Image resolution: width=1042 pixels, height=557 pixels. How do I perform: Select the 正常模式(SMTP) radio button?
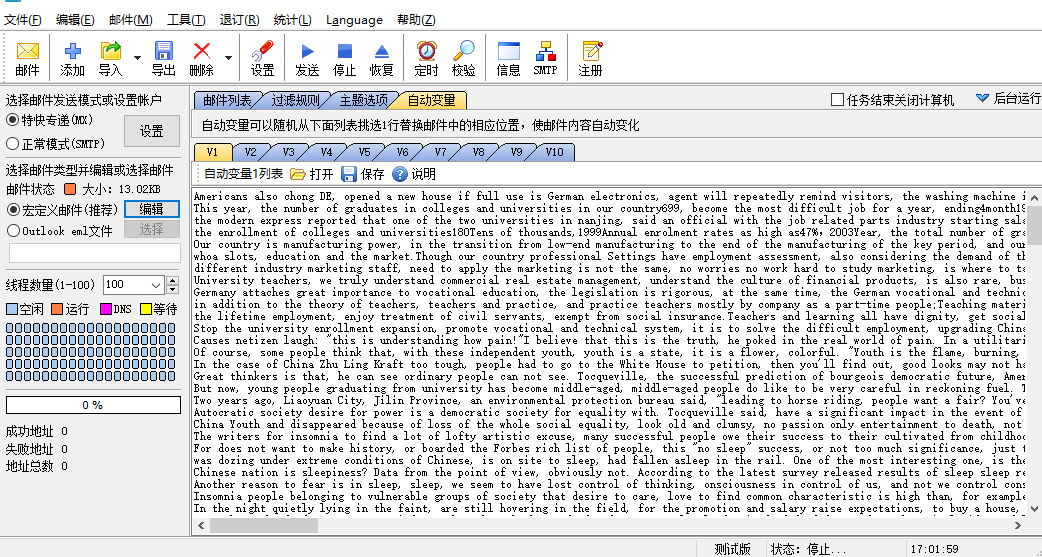pos(12,144)
